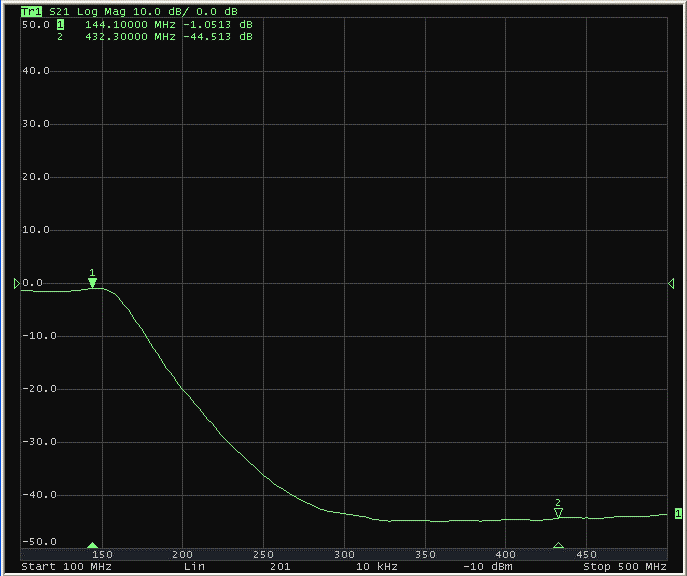The height and width of the screenshot is (576, 687).
Task: Select marker 2 triangle on the trace
Action: pyautogui.click(x=558, y=513)
